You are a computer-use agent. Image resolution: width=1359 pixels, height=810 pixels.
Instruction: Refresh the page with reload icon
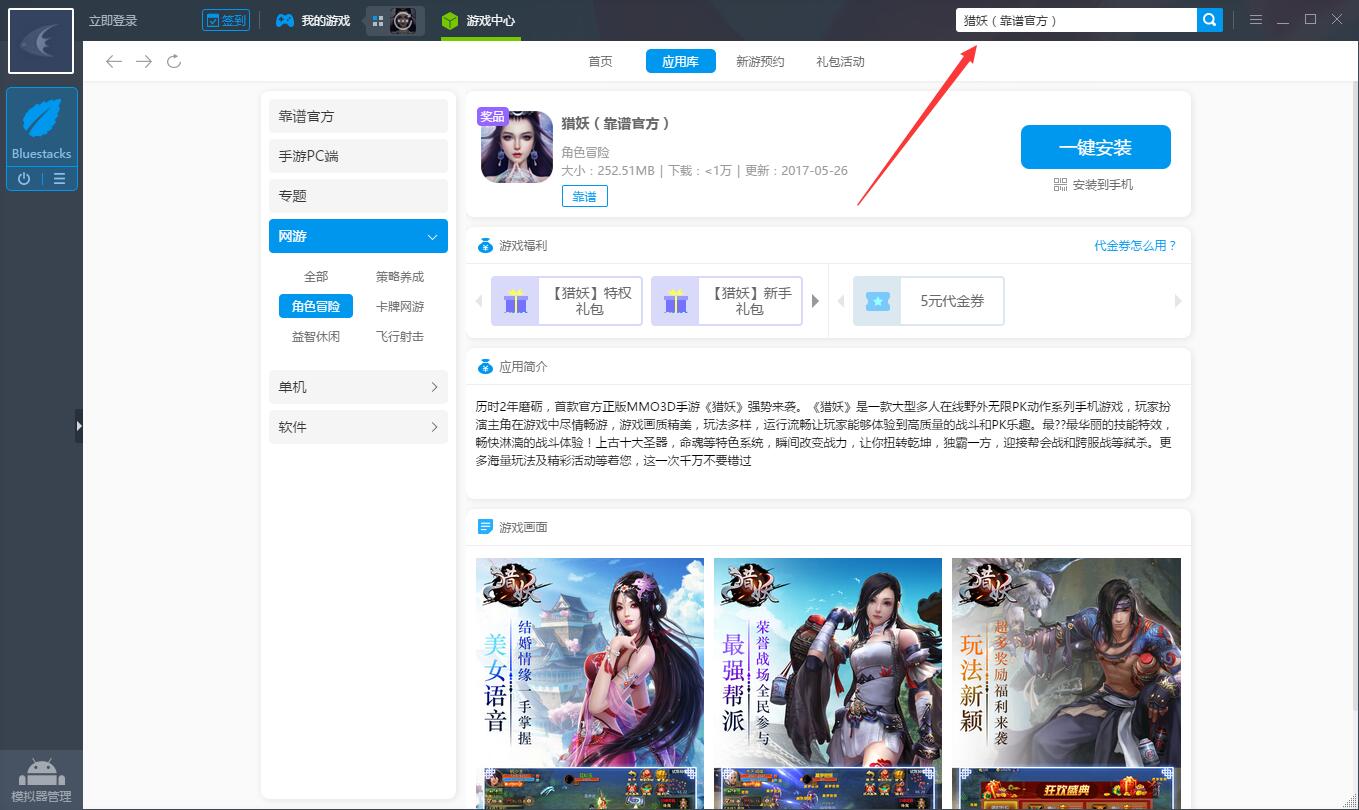coord(174,62)
